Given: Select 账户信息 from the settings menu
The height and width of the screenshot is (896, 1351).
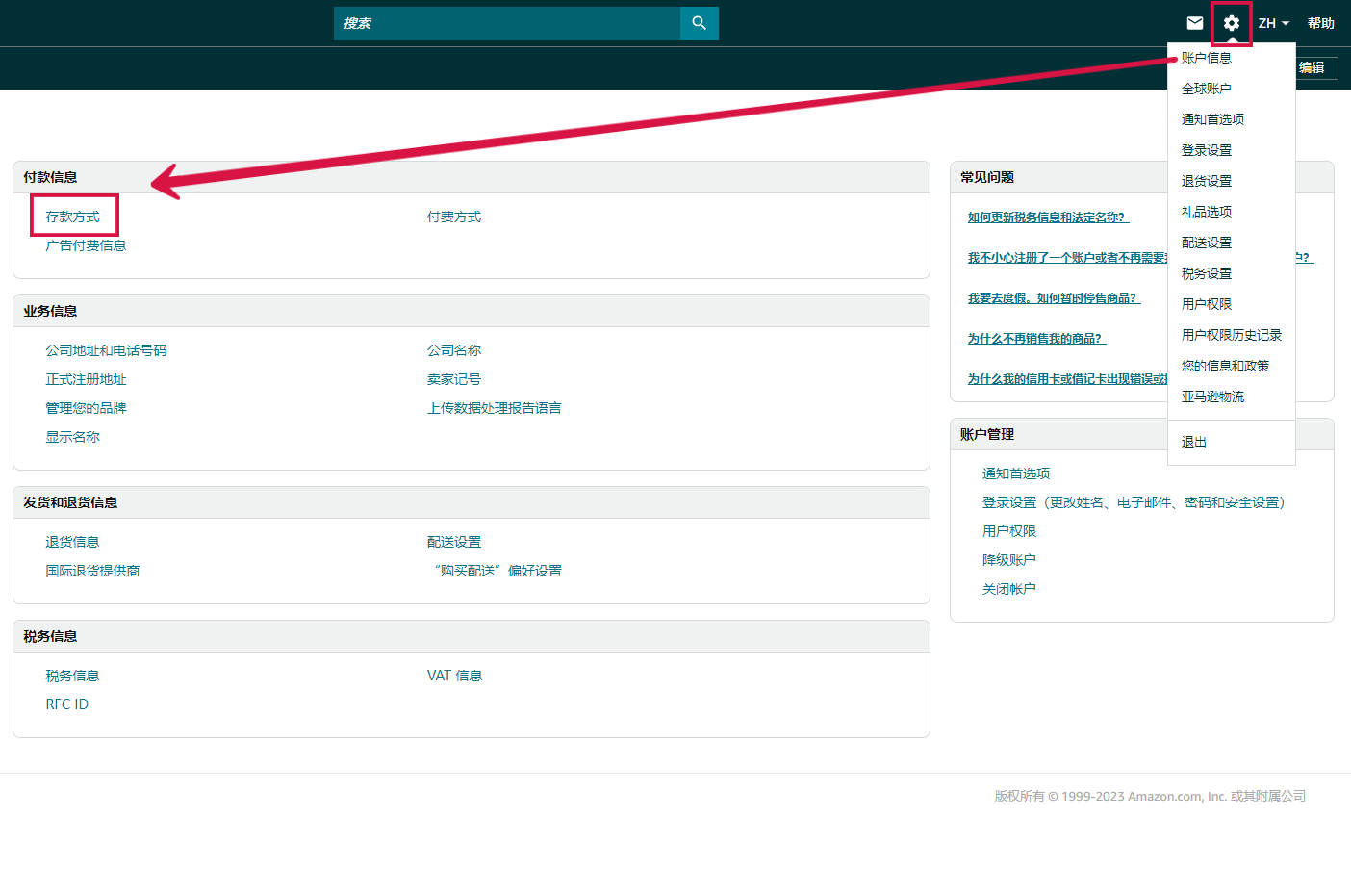Looking at the screenshot, I should [1206, 58].
